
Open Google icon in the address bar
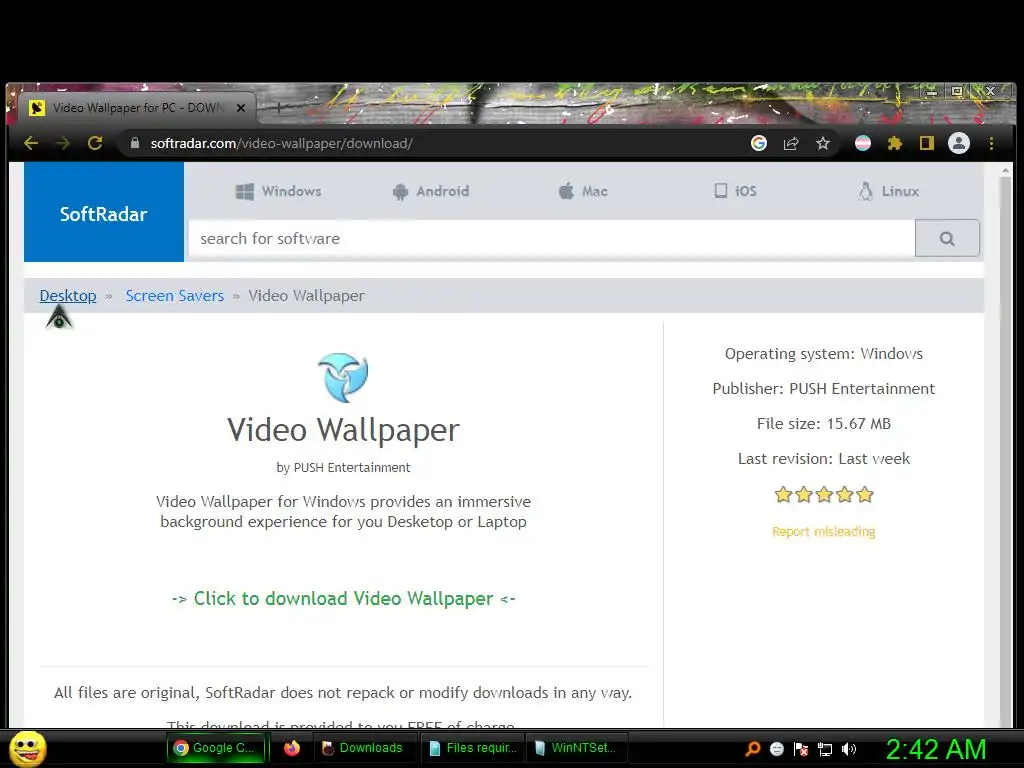click(759, 143)
